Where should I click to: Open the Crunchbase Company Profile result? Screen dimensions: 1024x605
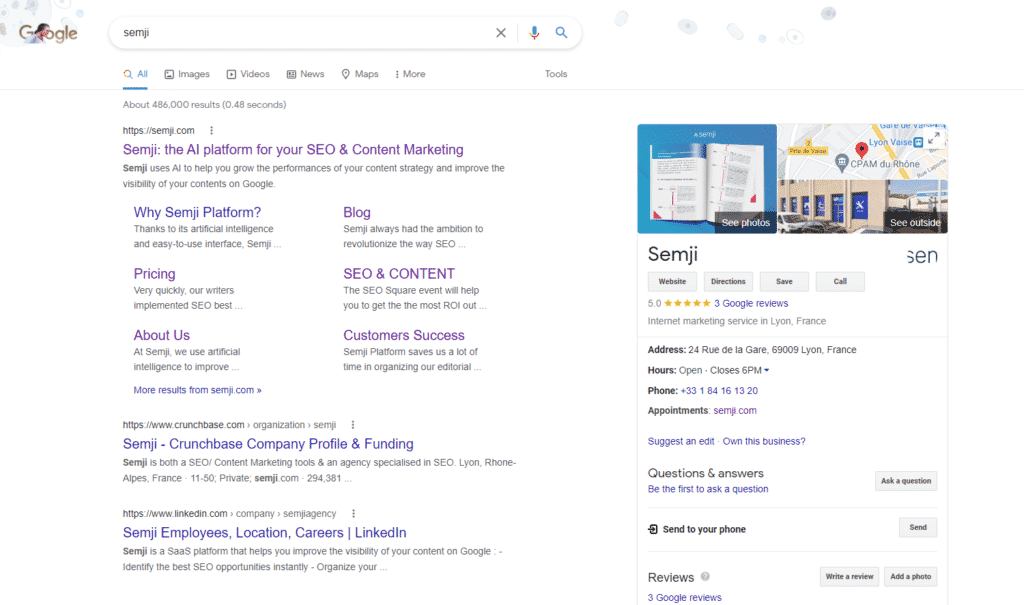click(x=268, y=444)
